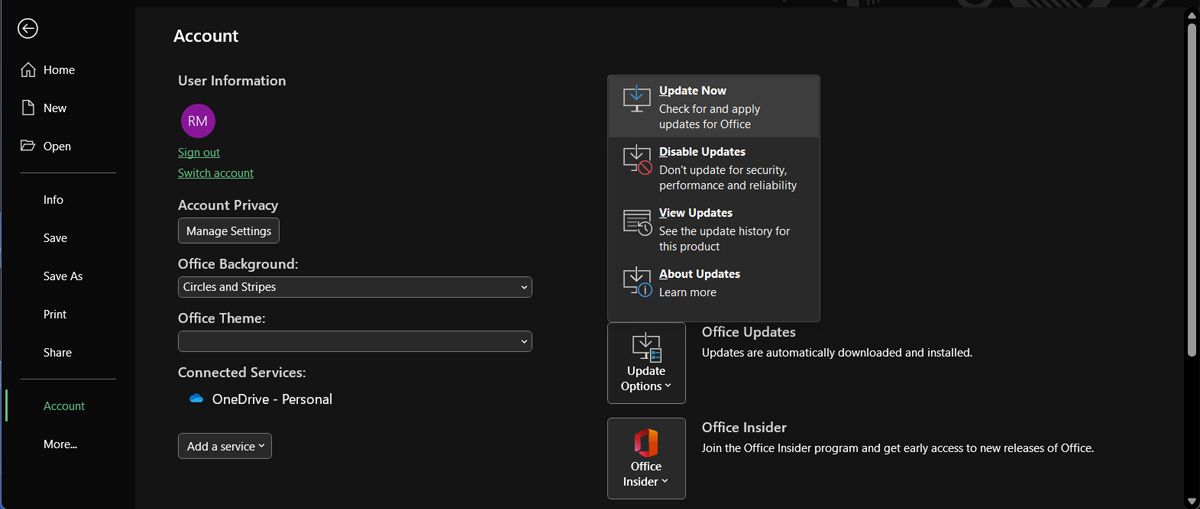Choose Save As in the sidebar
The height and width of the screenshot is (509, 1200).
coord(63,276)
